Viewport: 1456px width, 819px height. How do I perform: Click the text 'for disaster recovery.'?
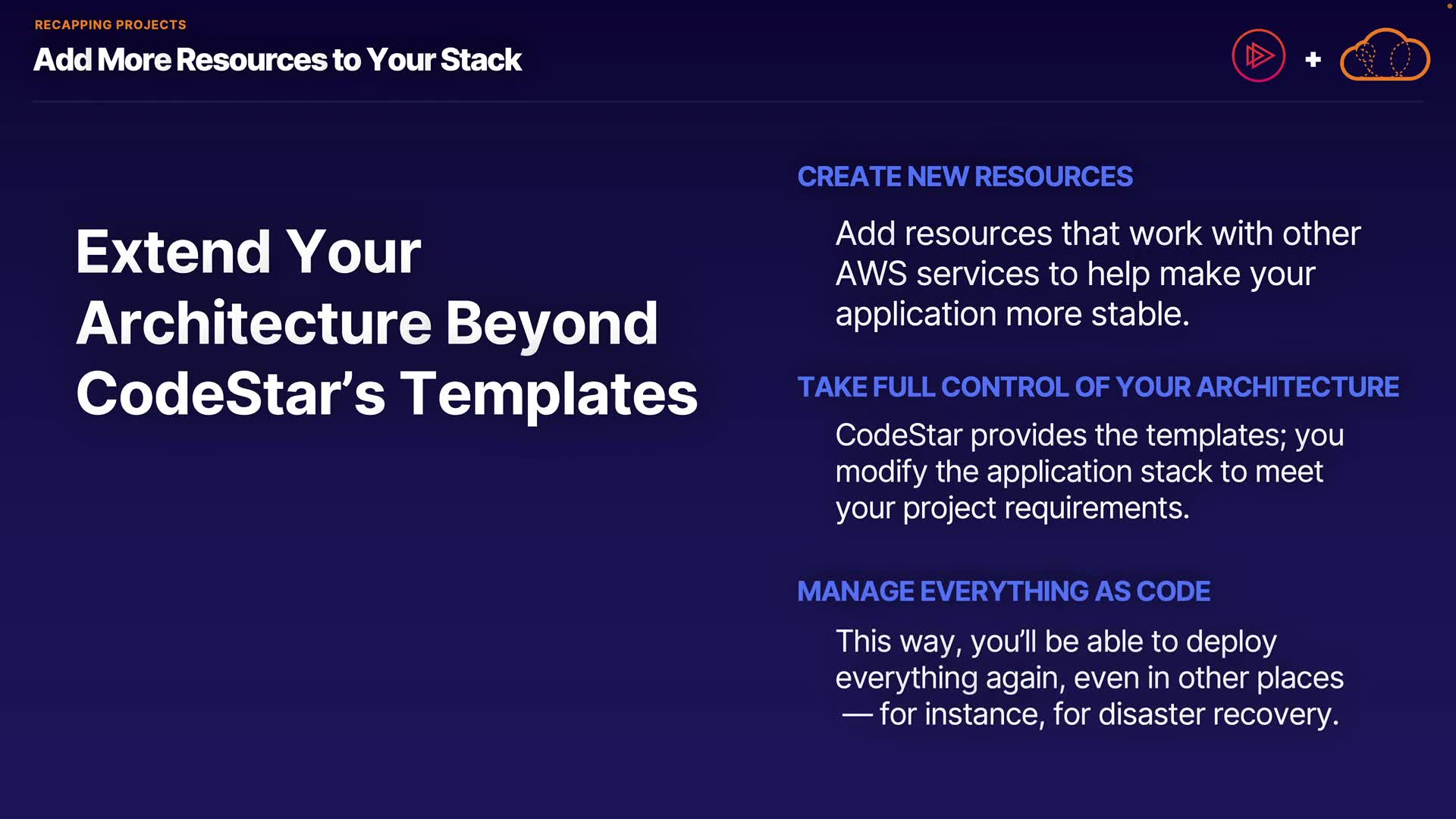(x=1195, y=714)
